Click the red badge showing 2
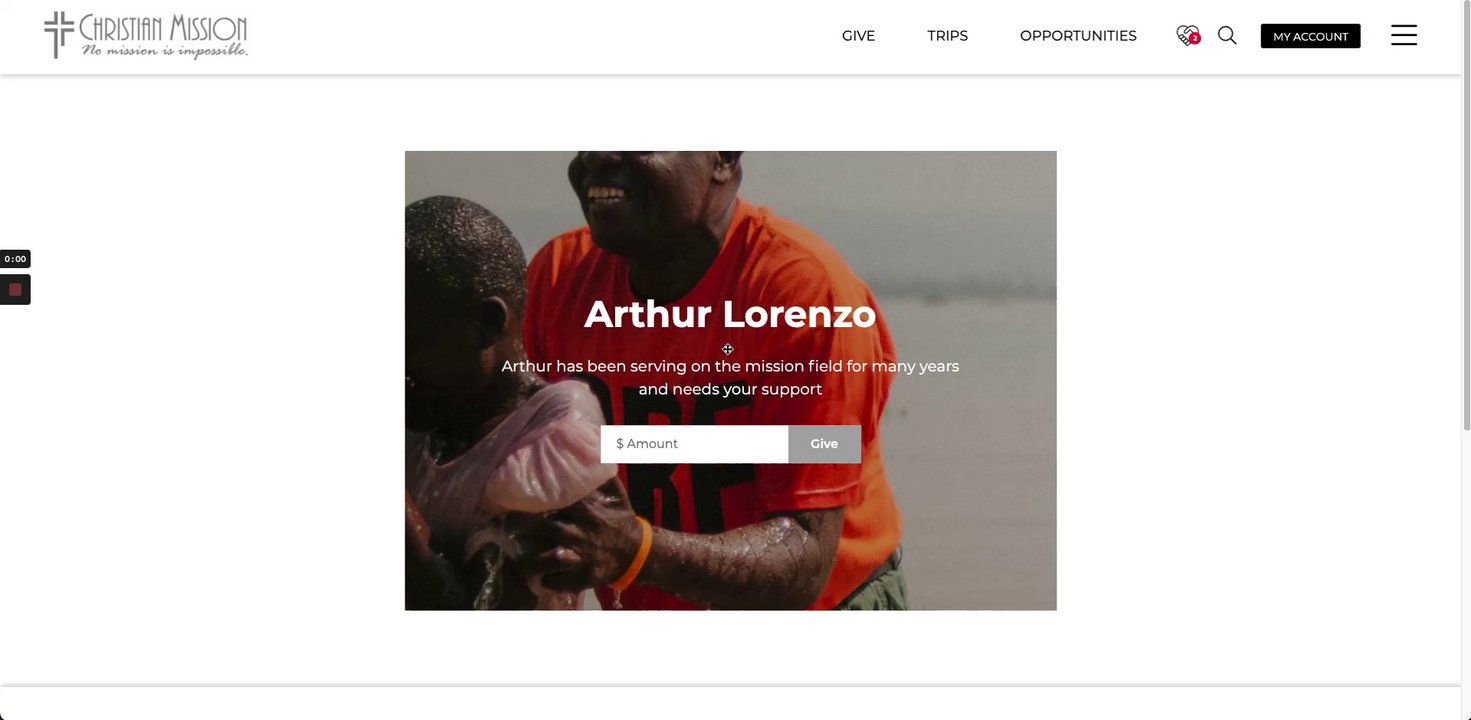Image resolution: width=1471 pixels, height=720 pixels. (1194, 39)
